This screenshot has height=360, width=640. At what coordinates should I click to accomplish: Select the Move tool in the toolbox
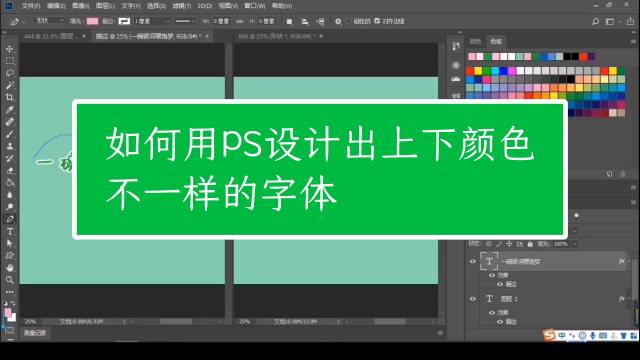pos(10,49)
